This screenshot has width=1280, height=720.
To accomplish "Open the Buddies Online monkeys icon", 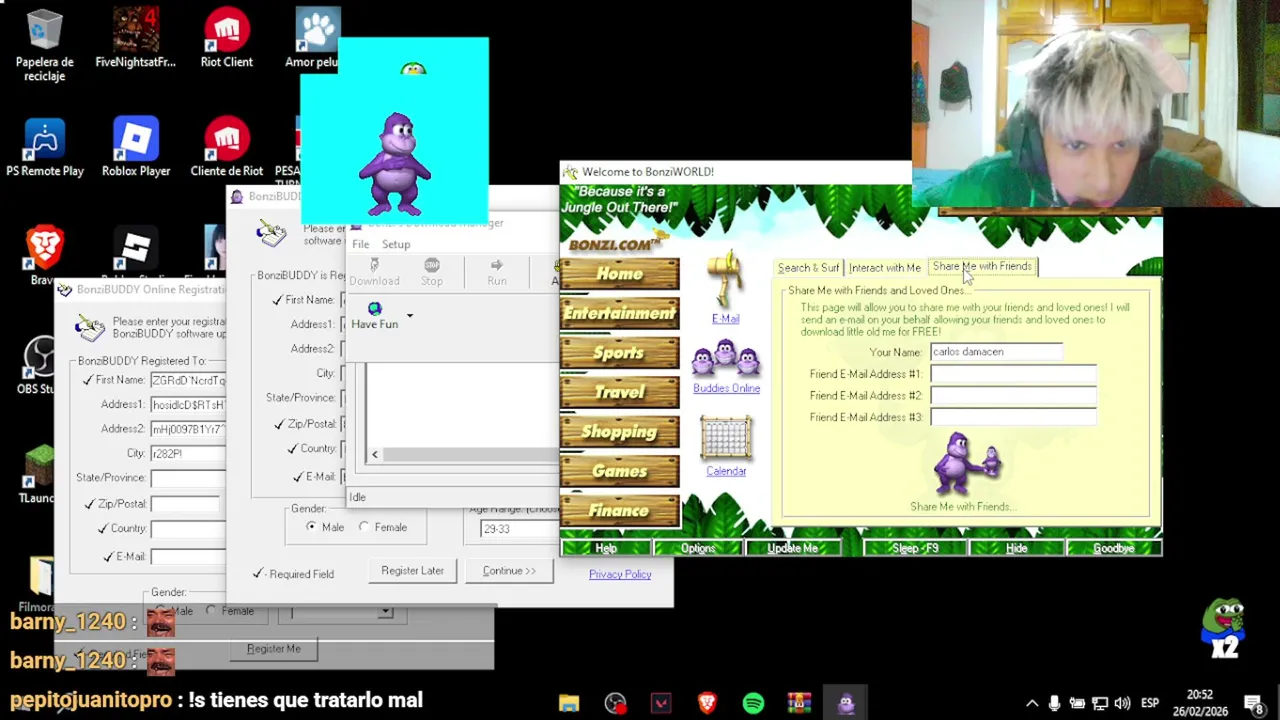I will click(x=726, y=360).
